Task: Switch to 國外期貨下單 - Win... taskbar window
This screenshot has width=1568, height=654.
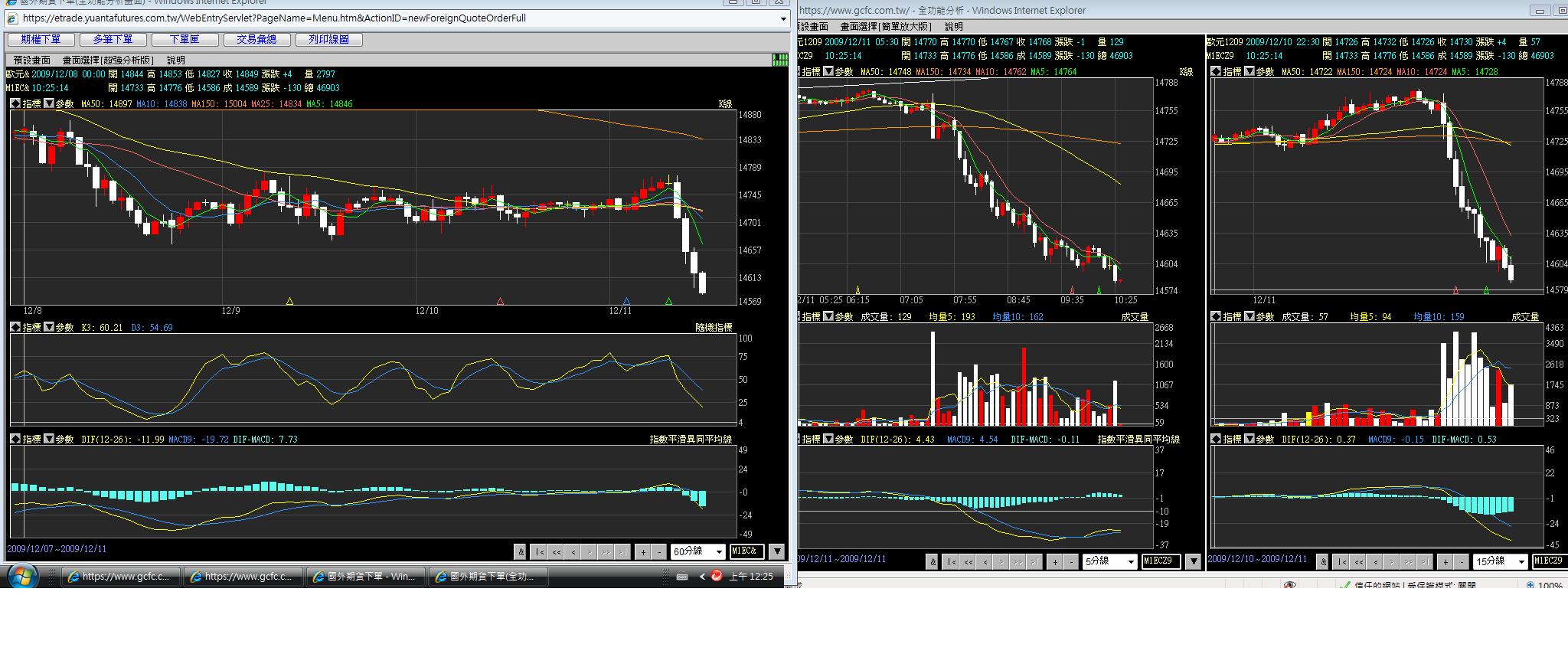Action: tap(365, 577)
